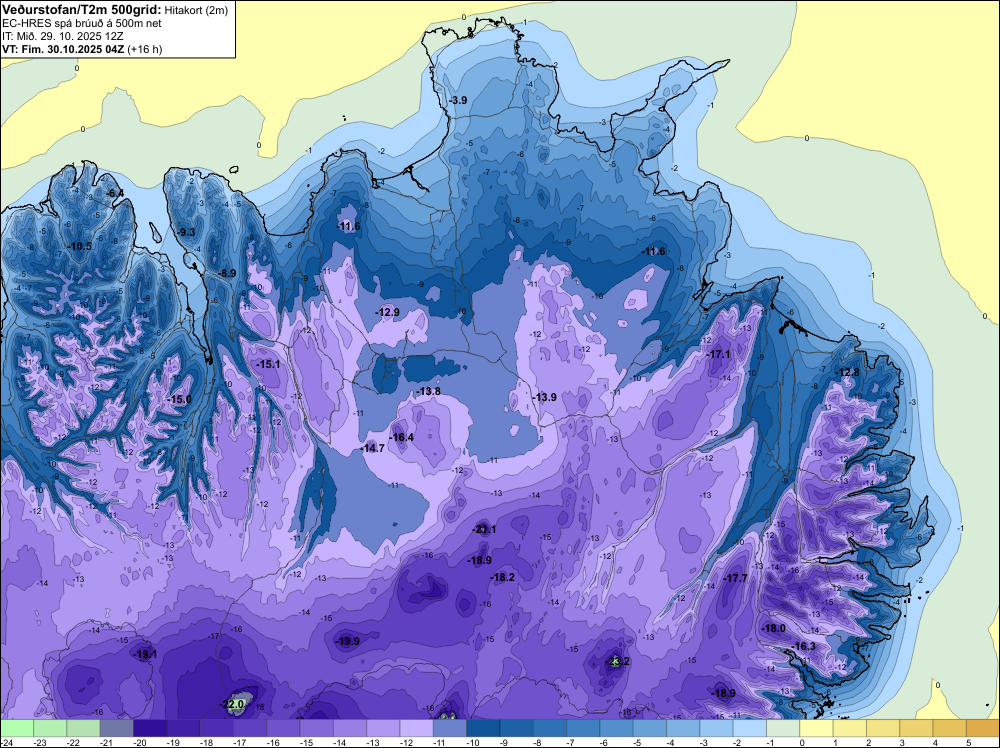Click the -12.8 temperature value

[848, 372]
